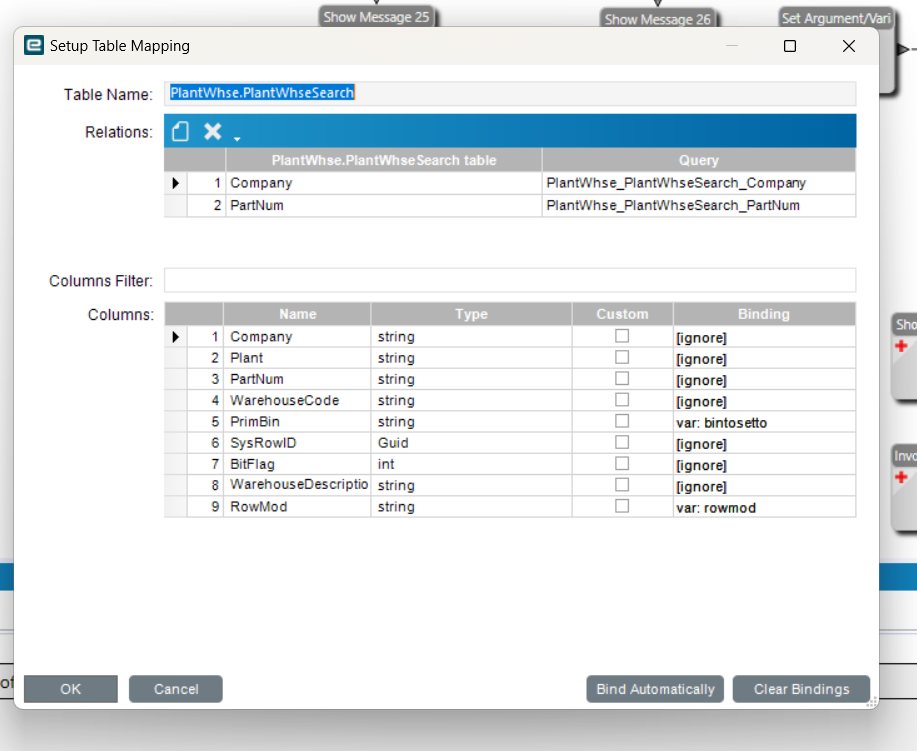This screenshot has height=751, width=917.
Task: Open the Relations toolbar overflow arrow
Action: click(237, 139)
